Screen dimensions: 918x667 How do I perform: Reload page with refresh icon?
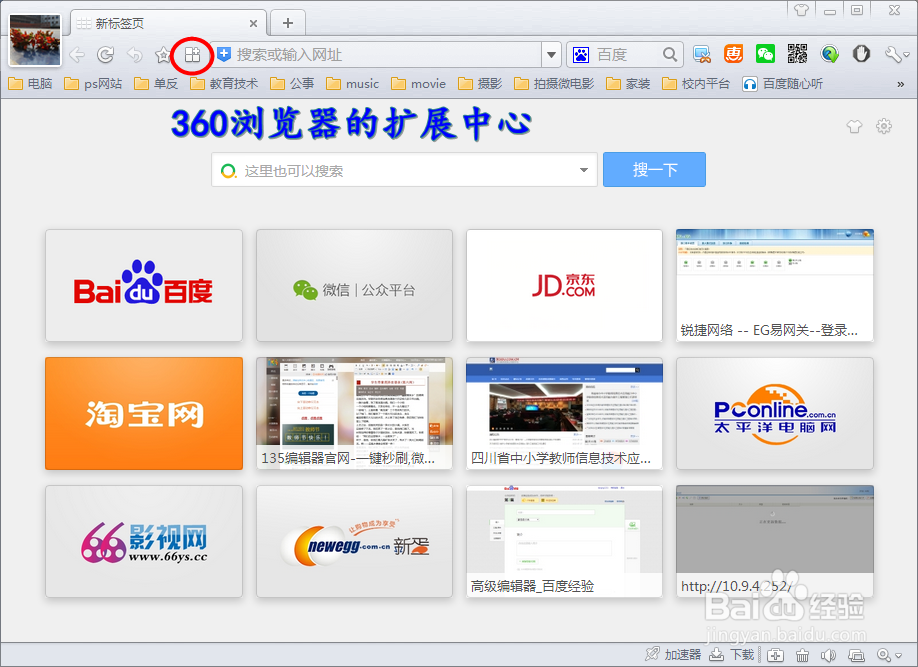point(105,55)
